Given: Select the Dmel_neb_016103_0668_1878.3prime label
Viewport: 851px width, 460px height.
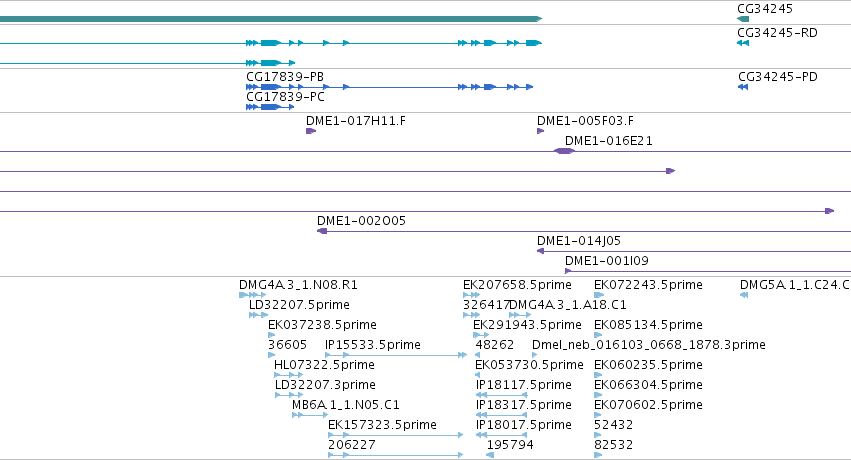Looking at the screenshot, I should click(x=649, y=345).
